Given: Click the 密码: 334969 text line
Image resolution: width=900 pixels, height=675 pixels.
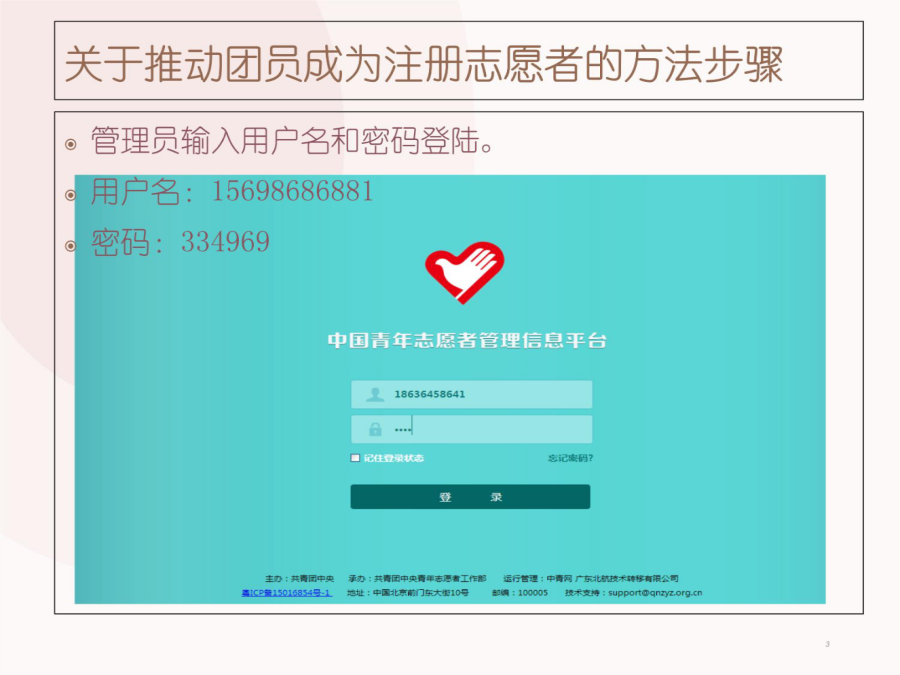Looking at the screenshot, I should (180, 242).
